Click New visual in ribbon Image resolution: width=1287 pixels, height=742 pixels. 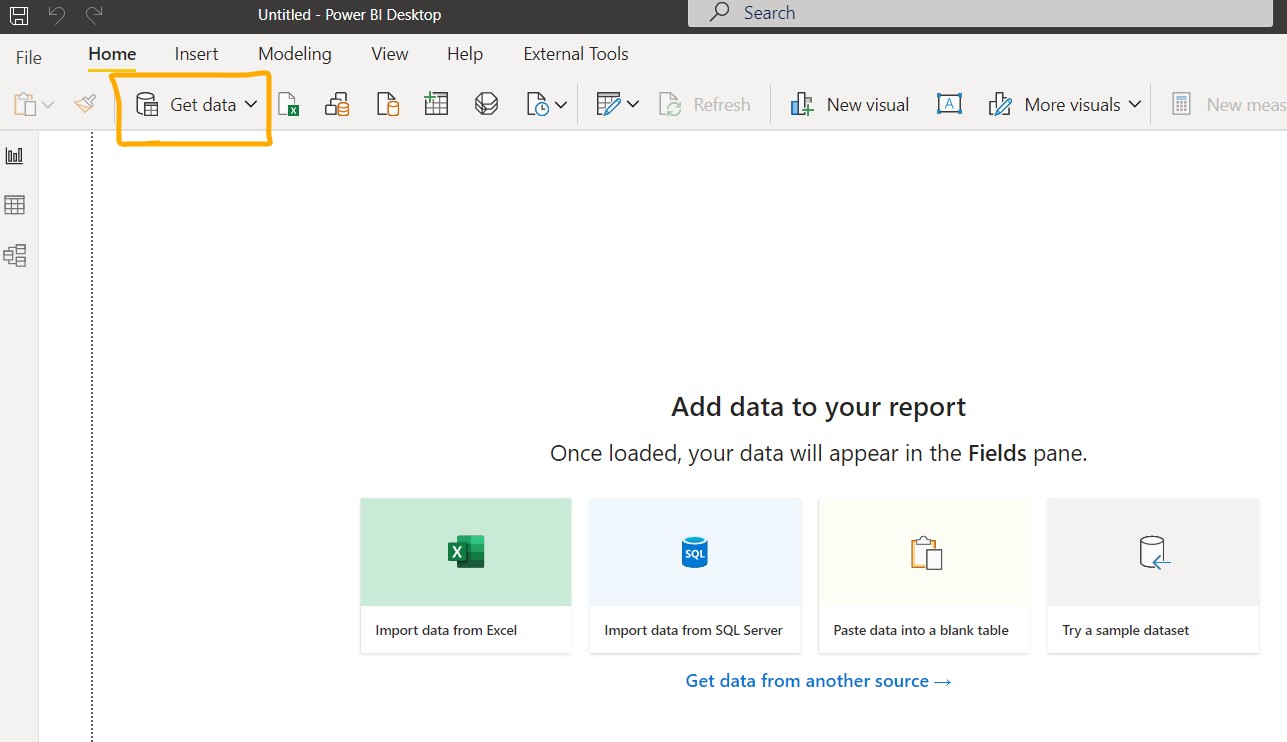(x=849, y=104)
